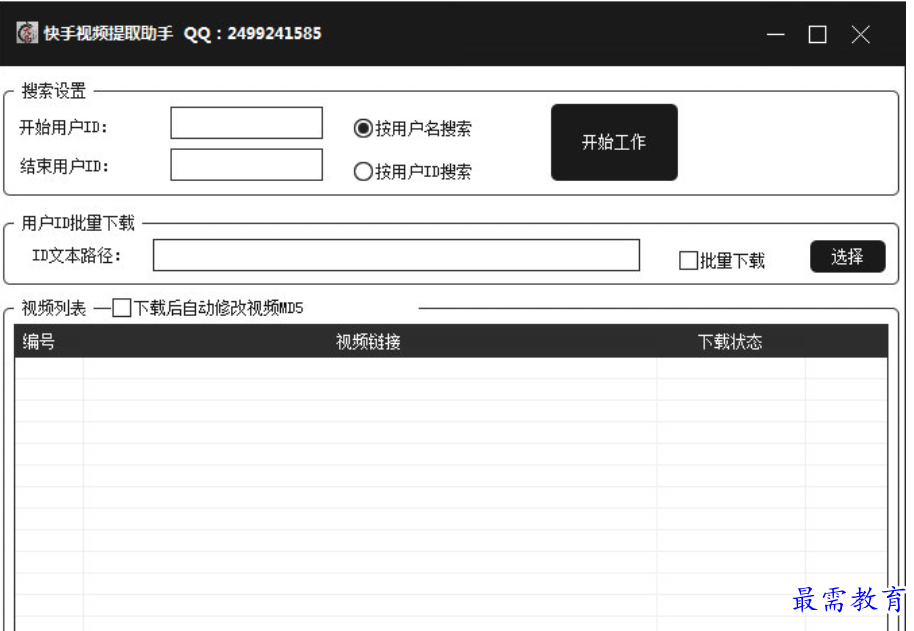Minimize the 快手视频提取助手 window
914x631 pixels.
tap(775, 34)
